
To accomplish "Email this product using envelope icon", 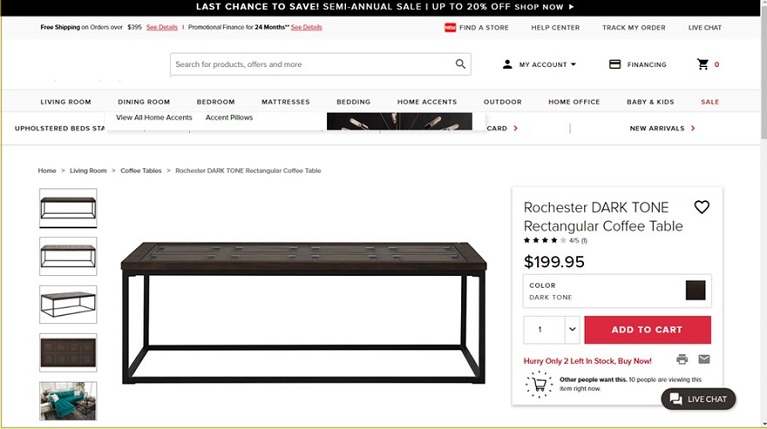I will coord(704,360).
